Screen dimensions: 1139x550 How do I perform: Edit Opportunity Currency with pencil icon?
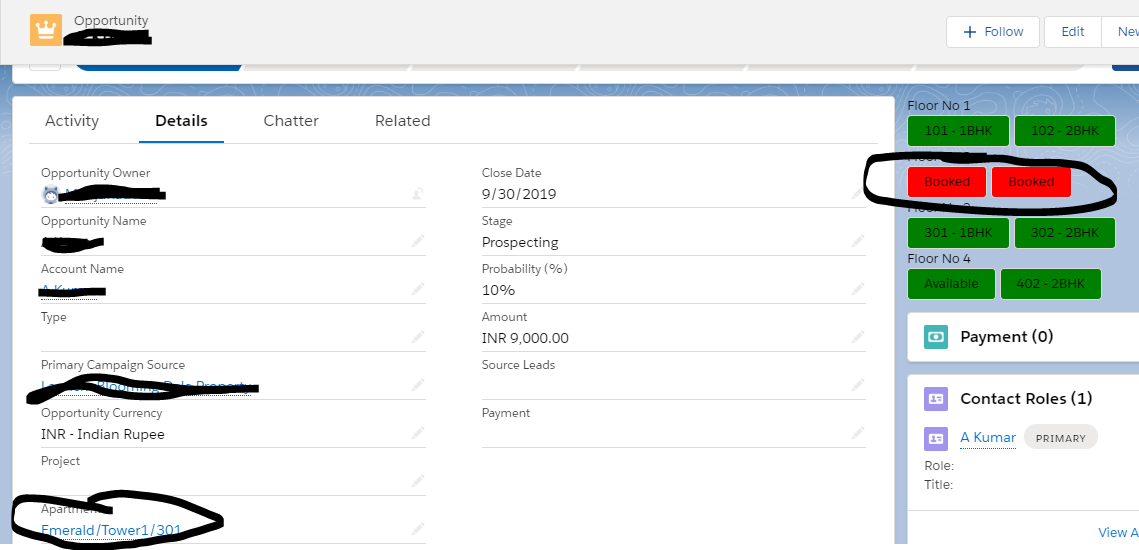pyautogui.click(x=417, y=434)
